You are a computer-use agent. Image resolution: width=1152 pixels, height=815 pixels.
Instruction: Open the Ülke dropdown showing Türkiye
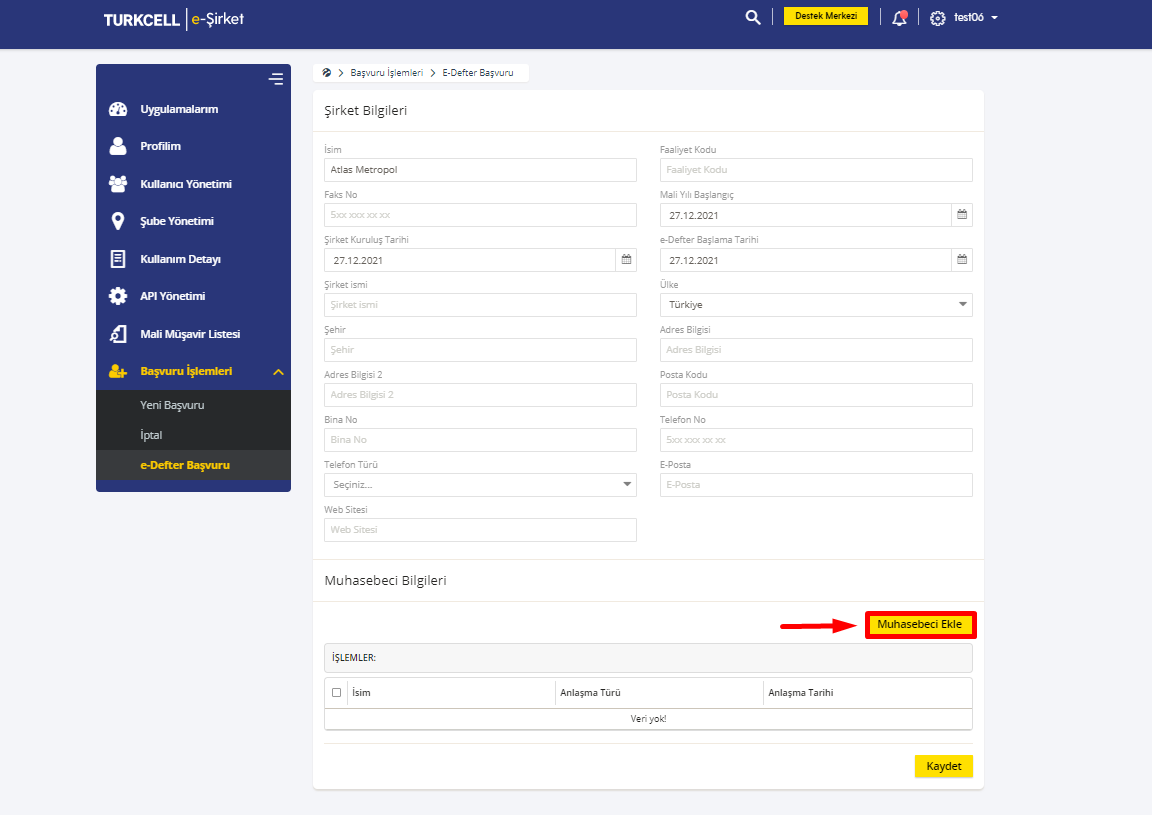click(x=816, y=305)
